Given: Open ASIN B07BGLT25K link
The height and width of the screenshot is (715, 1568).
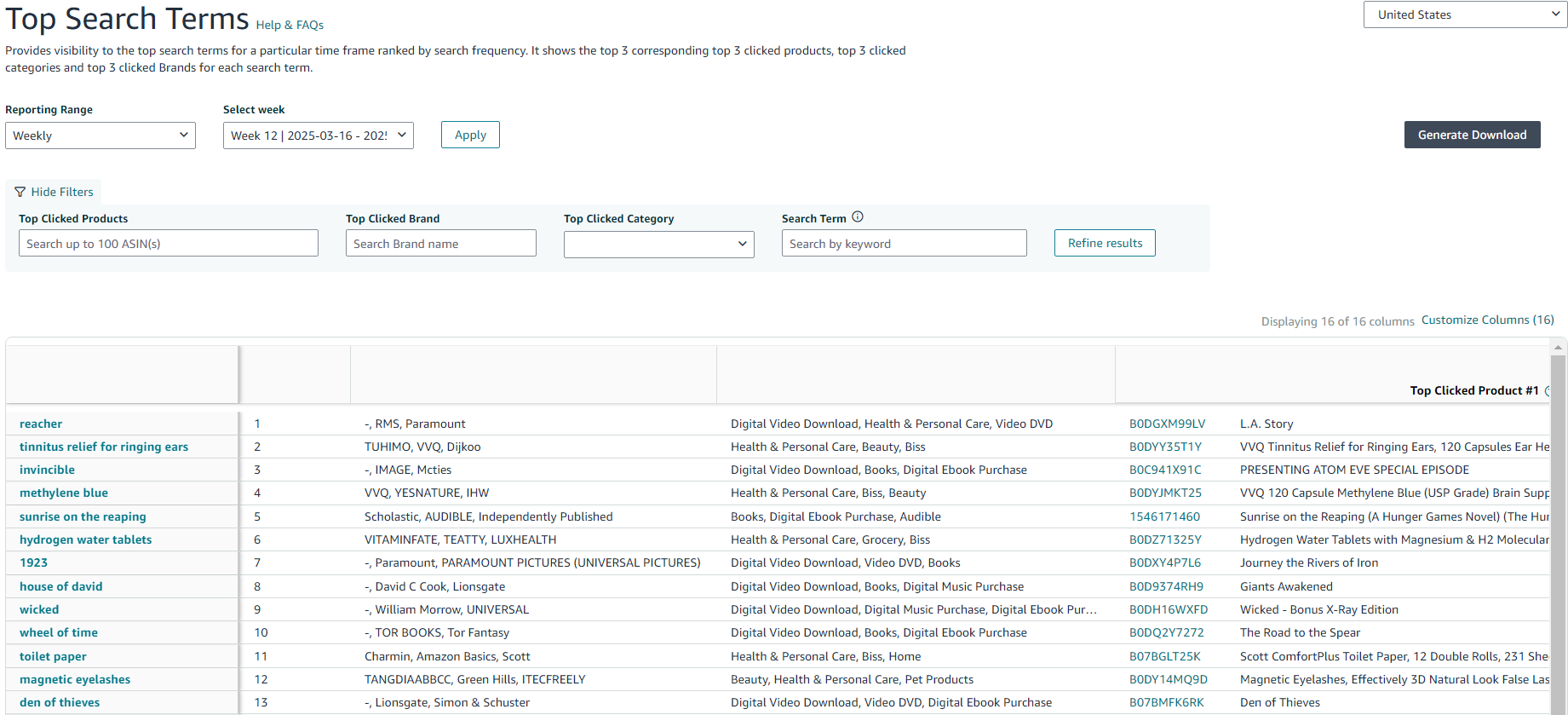Looking at the screenshot, I should click(1165, 656).
